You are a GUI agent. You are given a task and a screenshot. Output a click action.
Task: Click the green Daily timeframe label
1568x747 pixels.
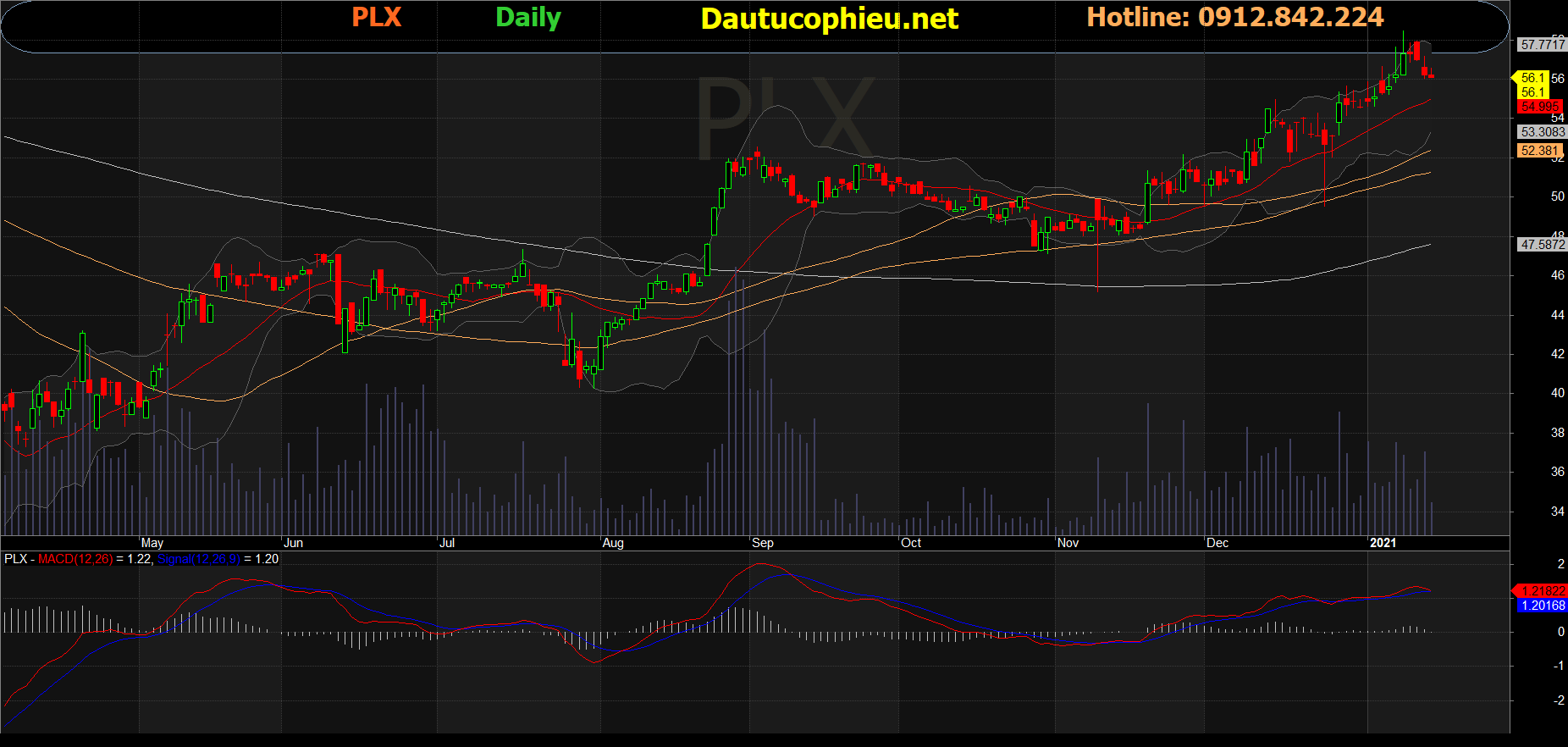click(x=527, y=18)
